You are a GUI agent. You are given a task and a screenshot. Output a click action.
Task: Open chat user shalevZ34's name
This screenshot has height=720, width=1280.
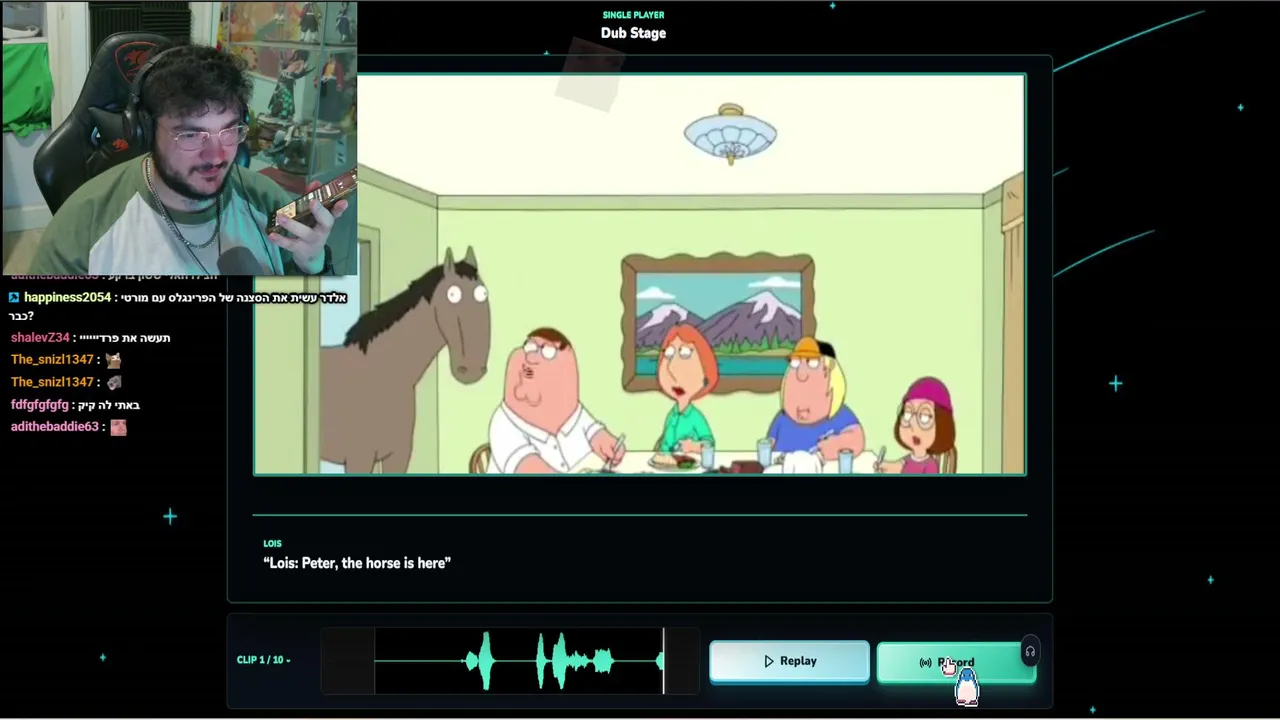pyautogui.click(x=40, y=338)
